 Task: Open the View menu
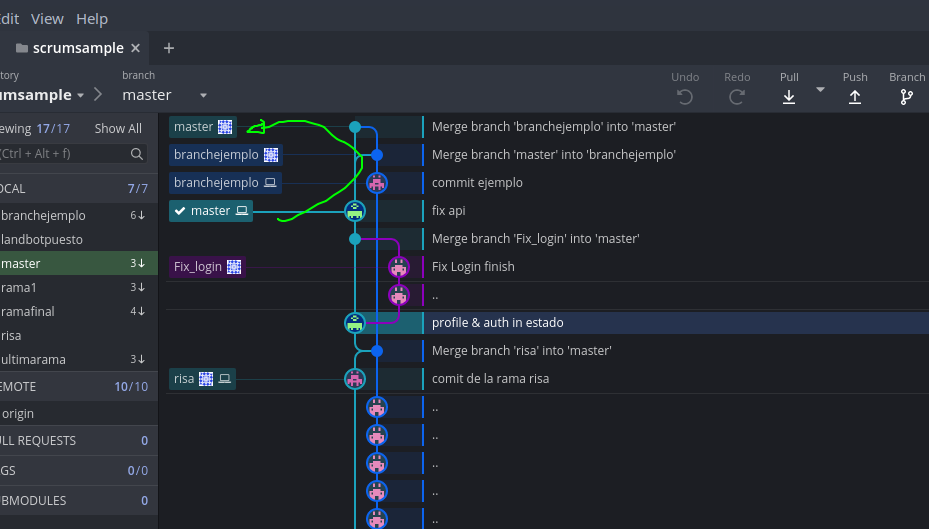click(x=47, y=19)
